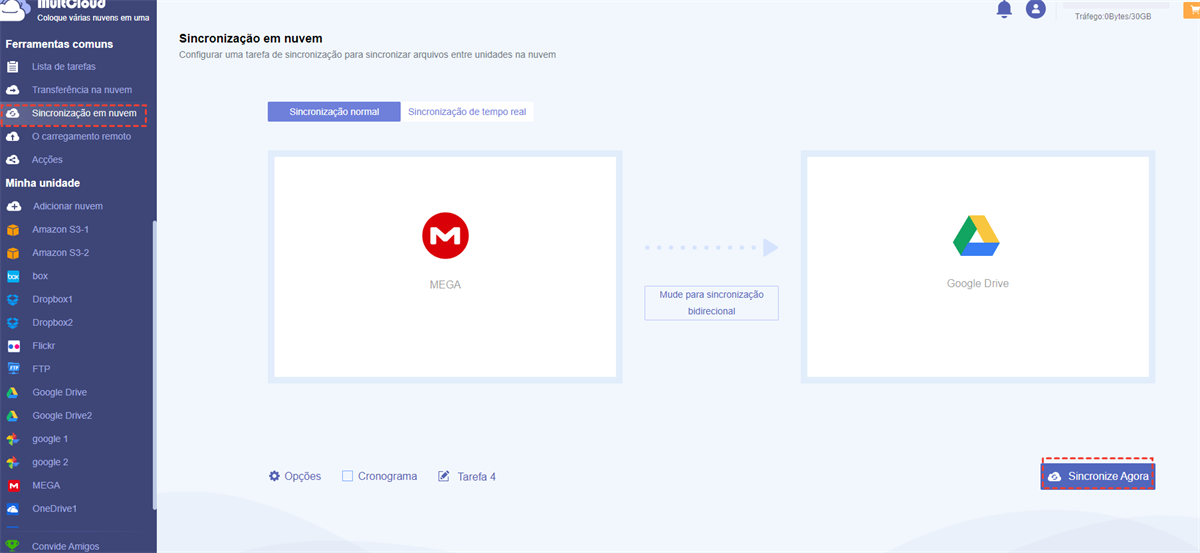Image resolution: width=1200 pixels, height=553 pixels.
Task: Click the OneDrive1 cloud icon
Action: [13, 509]
